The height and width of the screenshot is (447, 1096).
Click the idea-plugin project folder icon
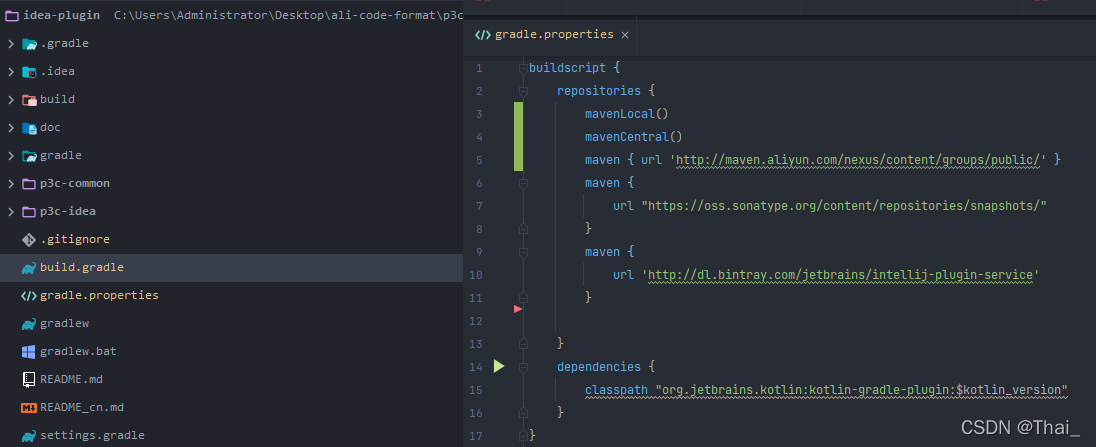pyautogui.click(x=12, y=15)
